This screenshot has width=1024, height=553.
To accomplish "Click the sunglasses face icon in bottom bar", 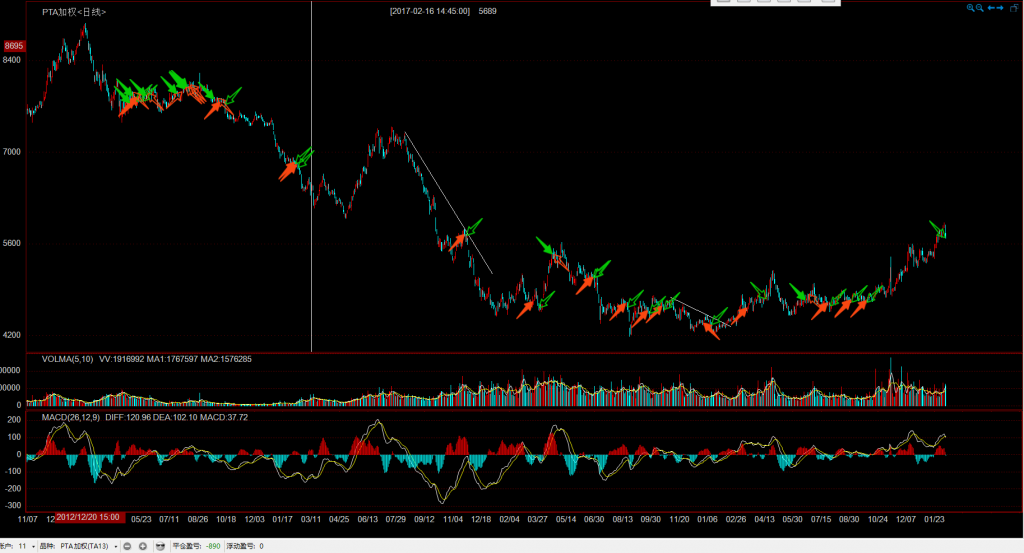I will pyautogui.click(x=160, y=546).
